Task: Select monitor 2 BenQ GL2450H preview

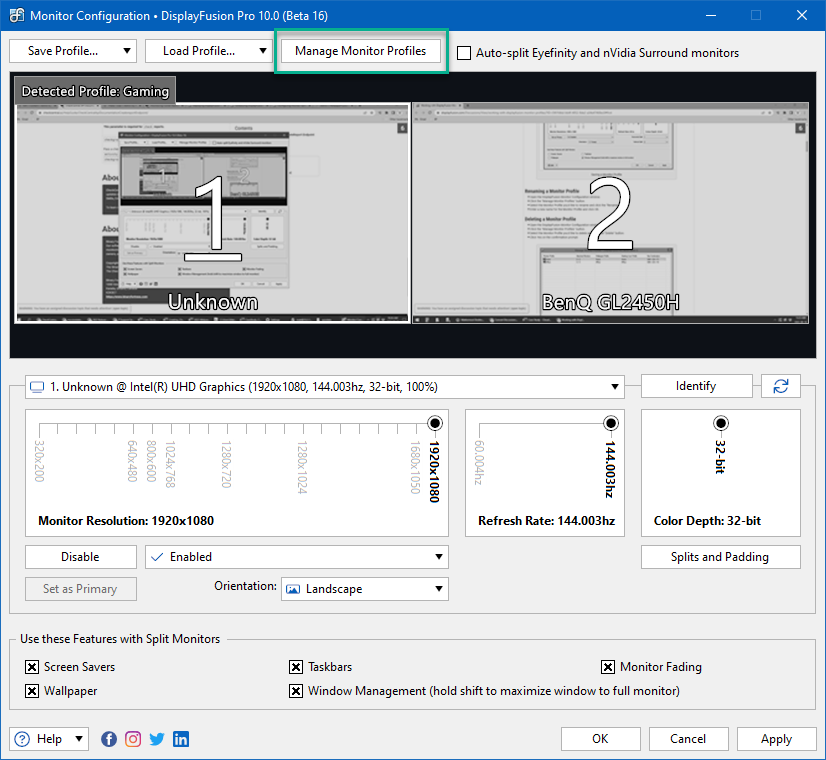Action: [x=610, y=213]
